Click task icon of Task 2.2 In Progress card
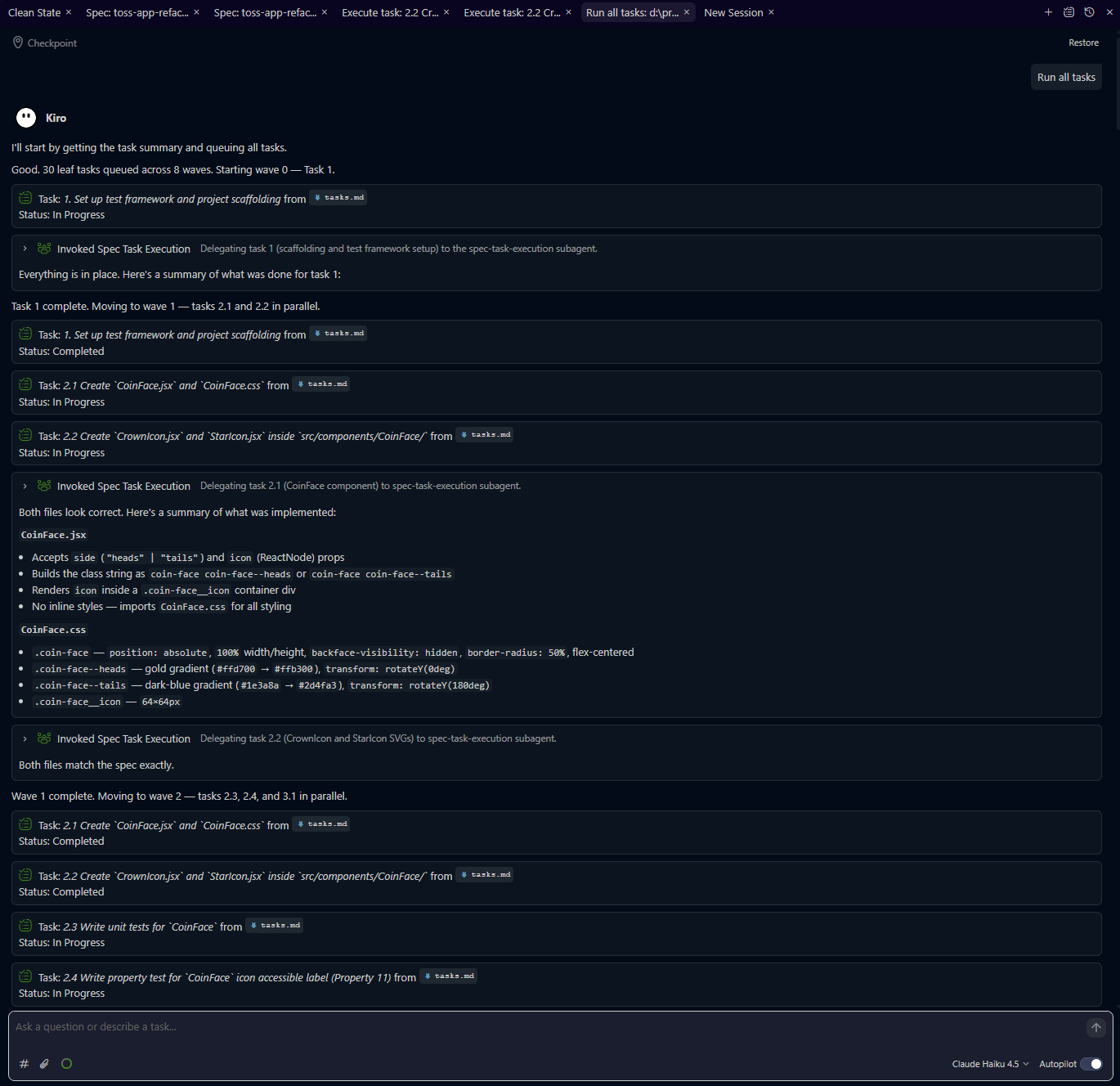 25,435
